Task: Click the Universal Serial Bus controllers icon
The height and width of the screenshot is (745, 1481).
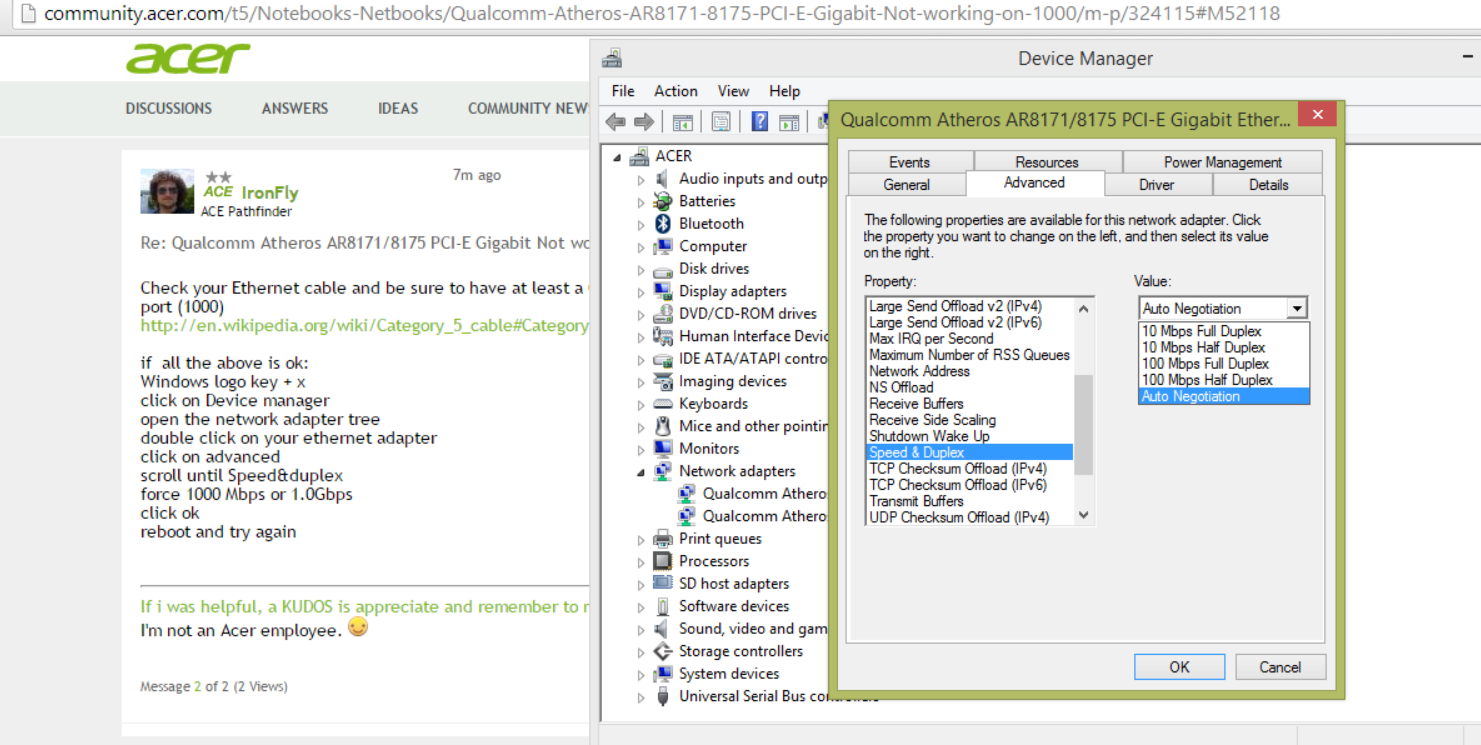Action: pyautogui.click(x=662, y=696)
